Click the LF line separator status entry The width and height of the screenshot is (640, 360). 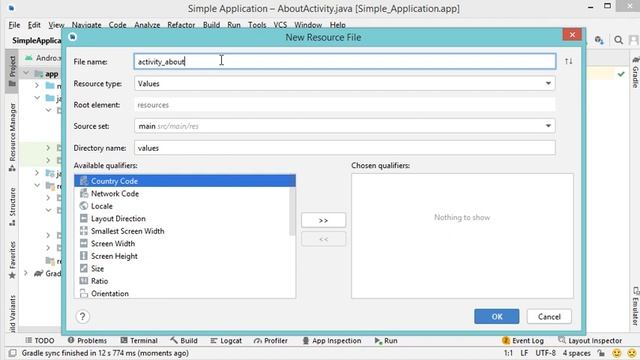tap(524, 353)
